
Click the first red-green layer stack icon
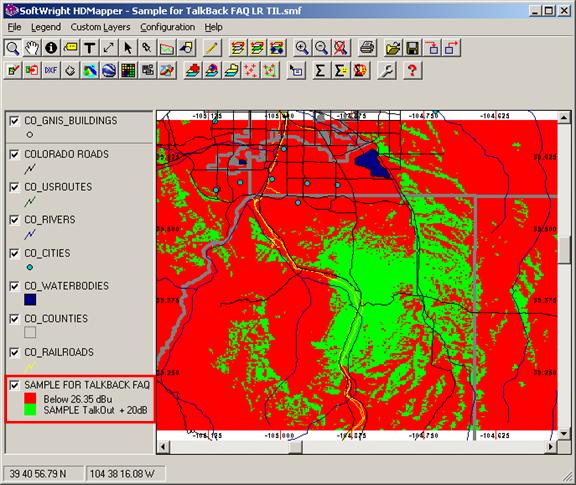click(238, 48)
